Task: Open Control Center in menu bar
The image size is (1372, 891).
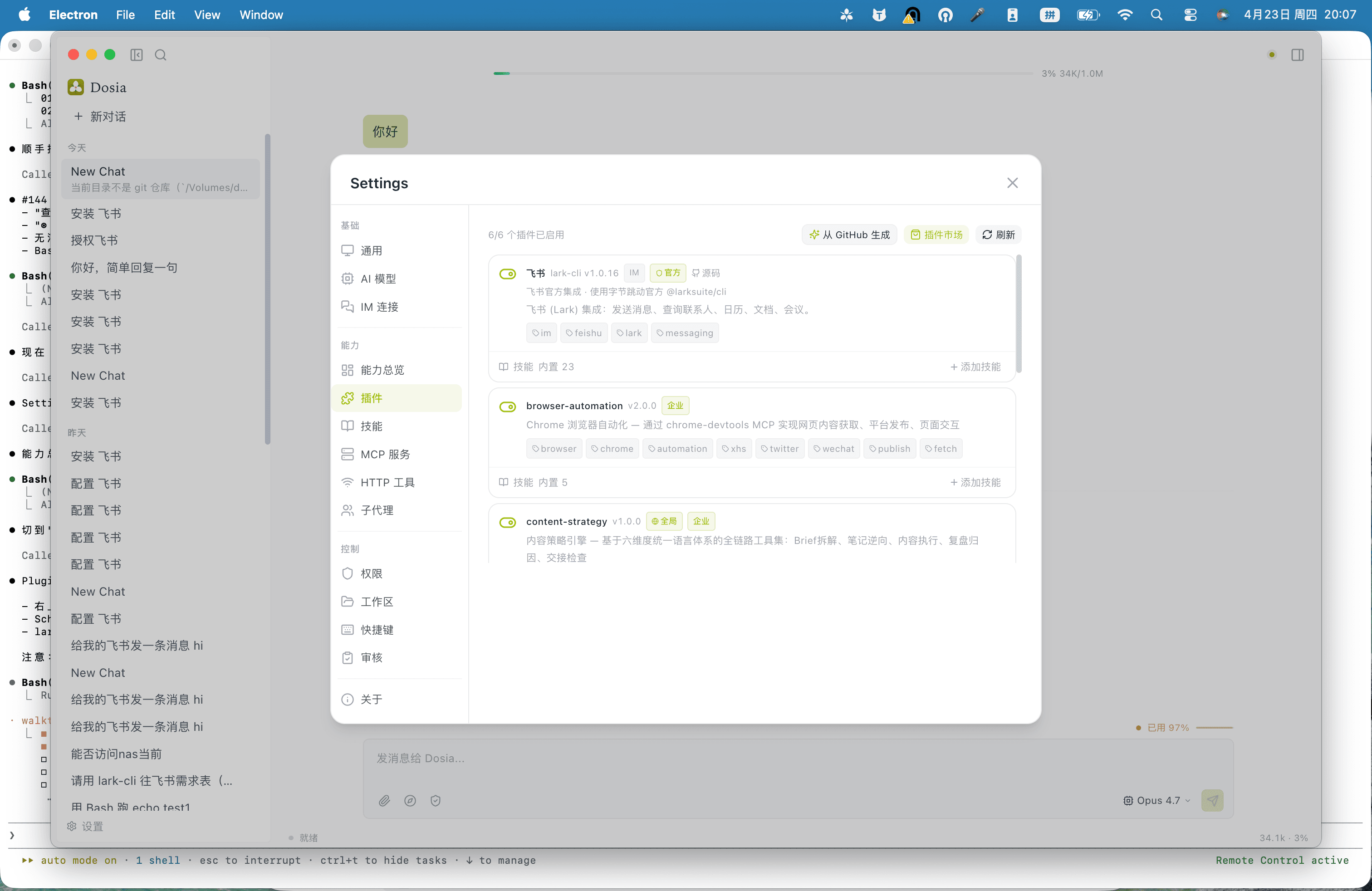Action: pyautogui.click(x=1191, y=15)
